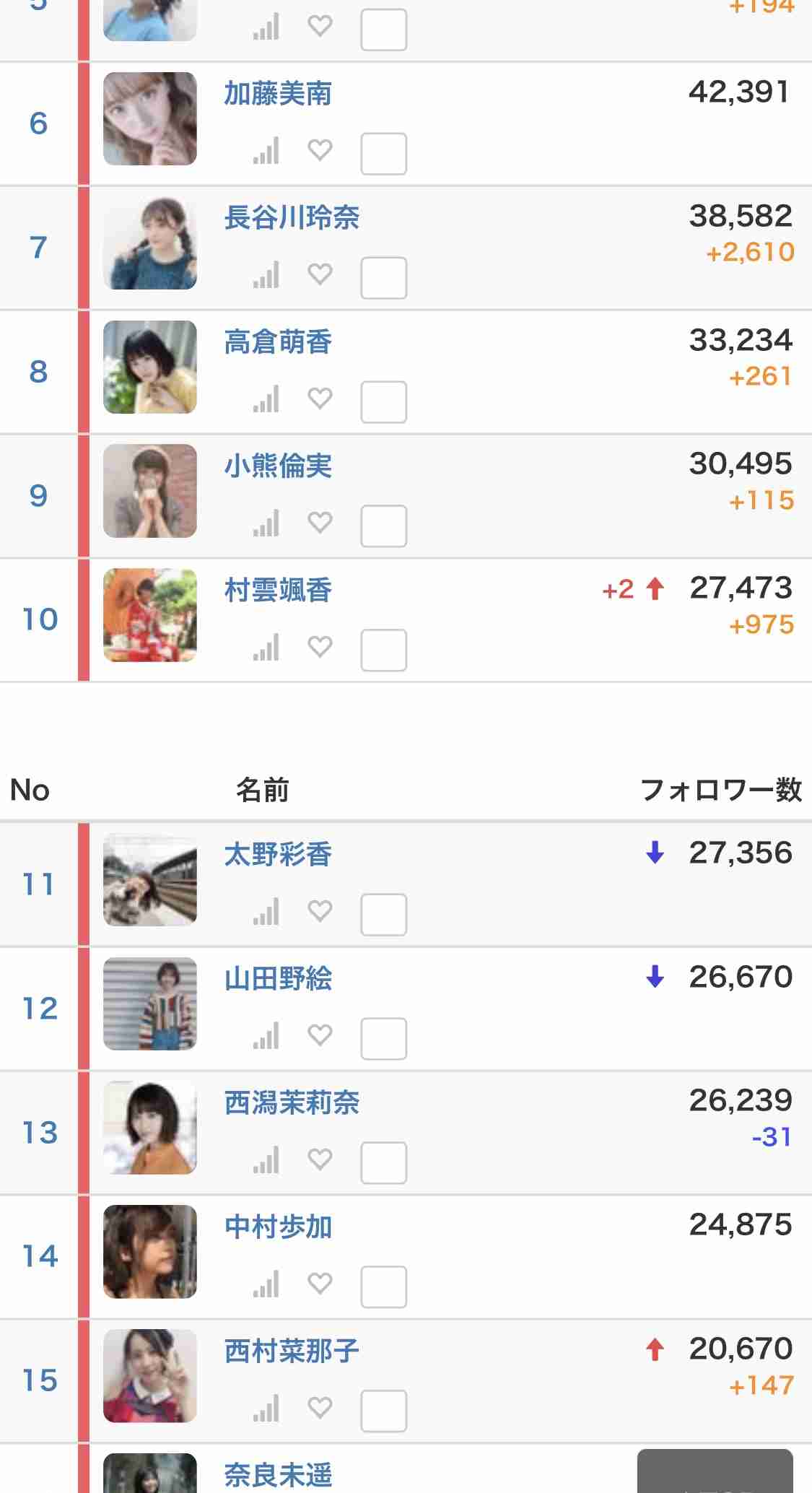
Task: Favorite 西村菜那子 with the heart icon
Action: point(320,1407)
